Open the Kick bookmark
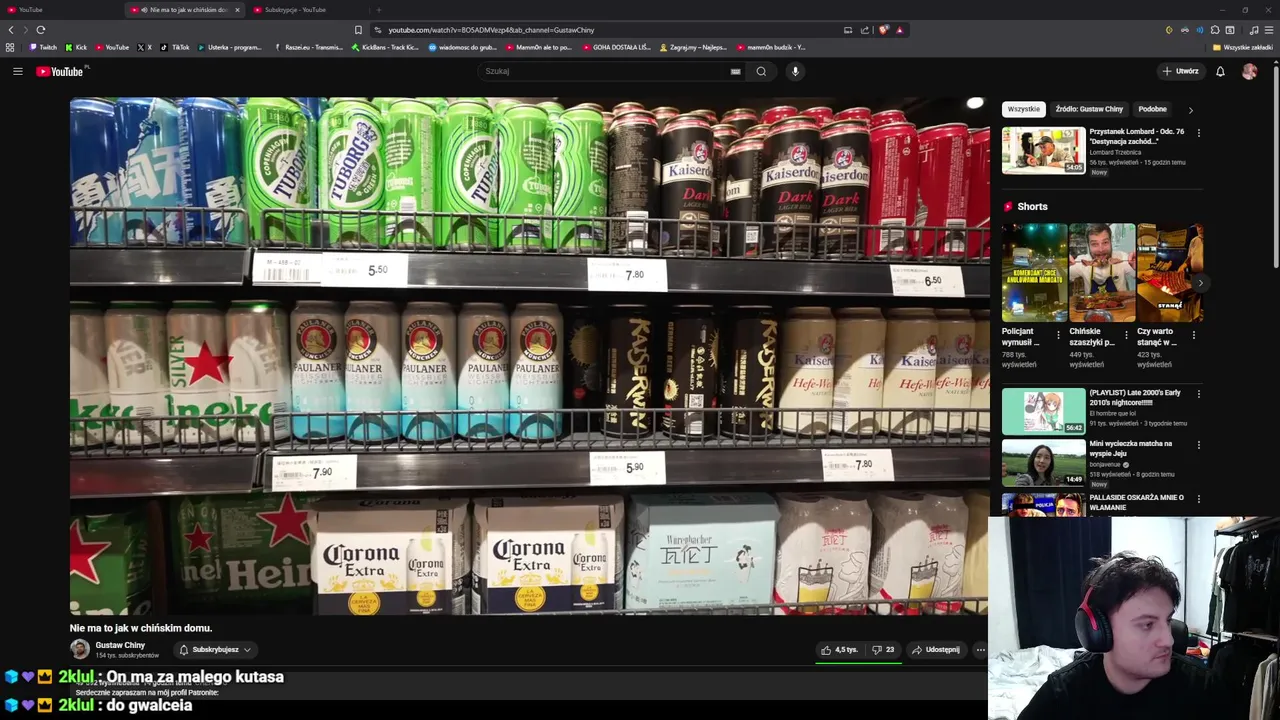The width and height of the screenshot is (1280, 720). point(76,47)
